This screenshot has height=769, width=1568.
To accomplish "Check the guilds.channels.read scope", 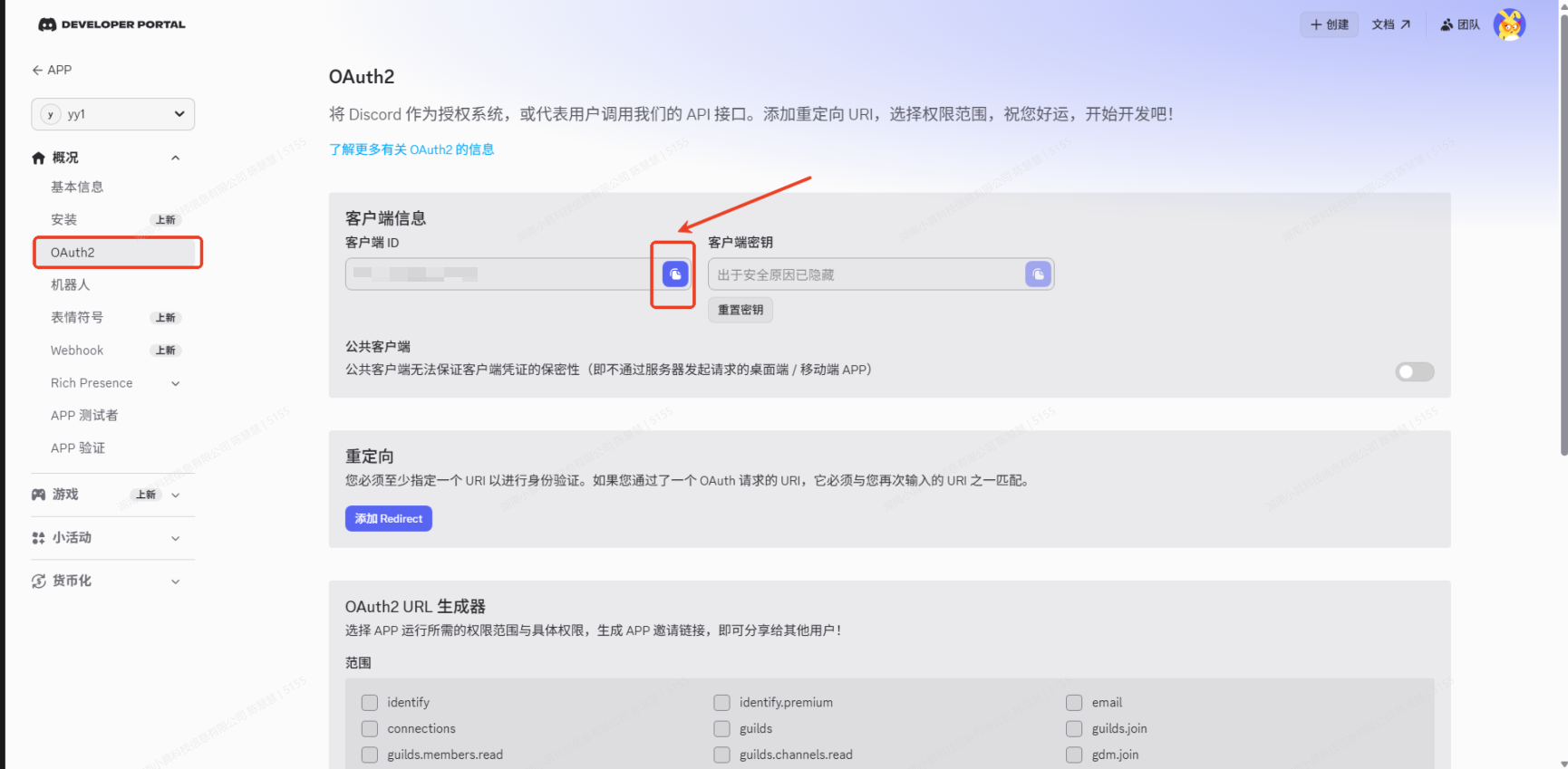I will [x=721, y=755].
